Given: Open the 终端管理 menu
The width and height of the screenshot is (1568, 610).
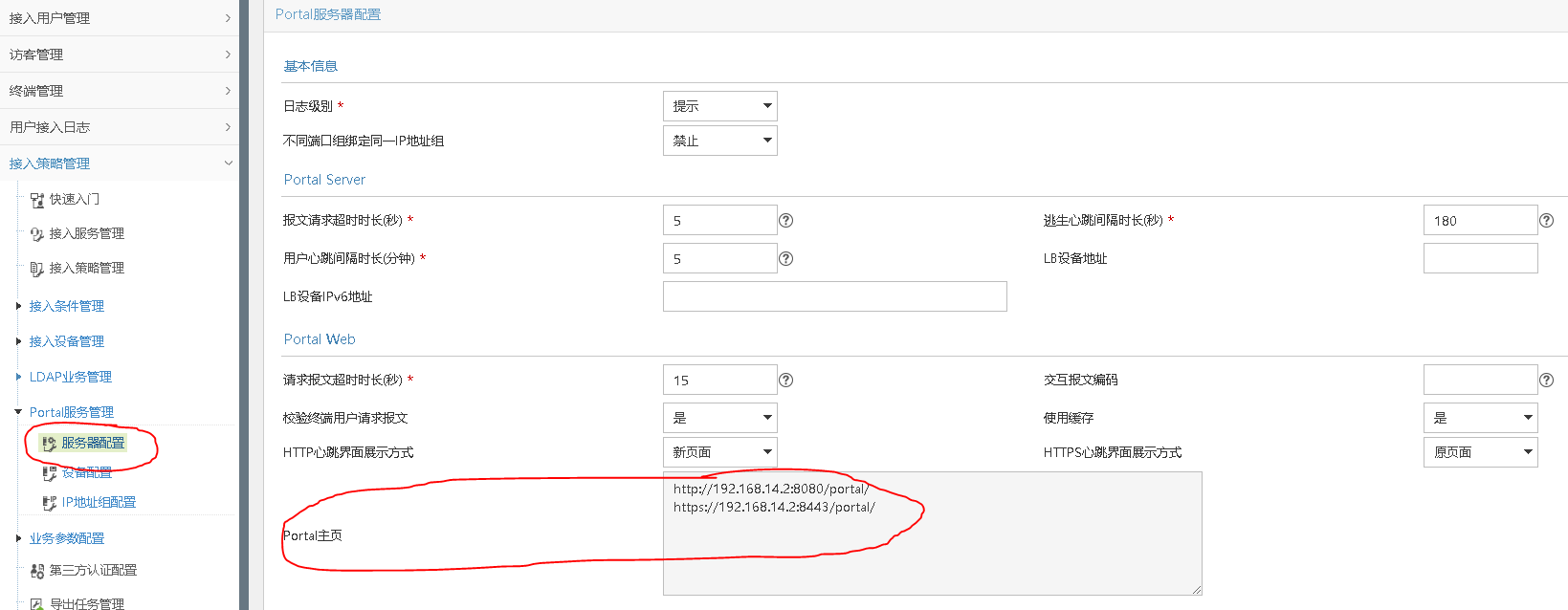Looking at the screenshot, I should (x=119, y=91).
